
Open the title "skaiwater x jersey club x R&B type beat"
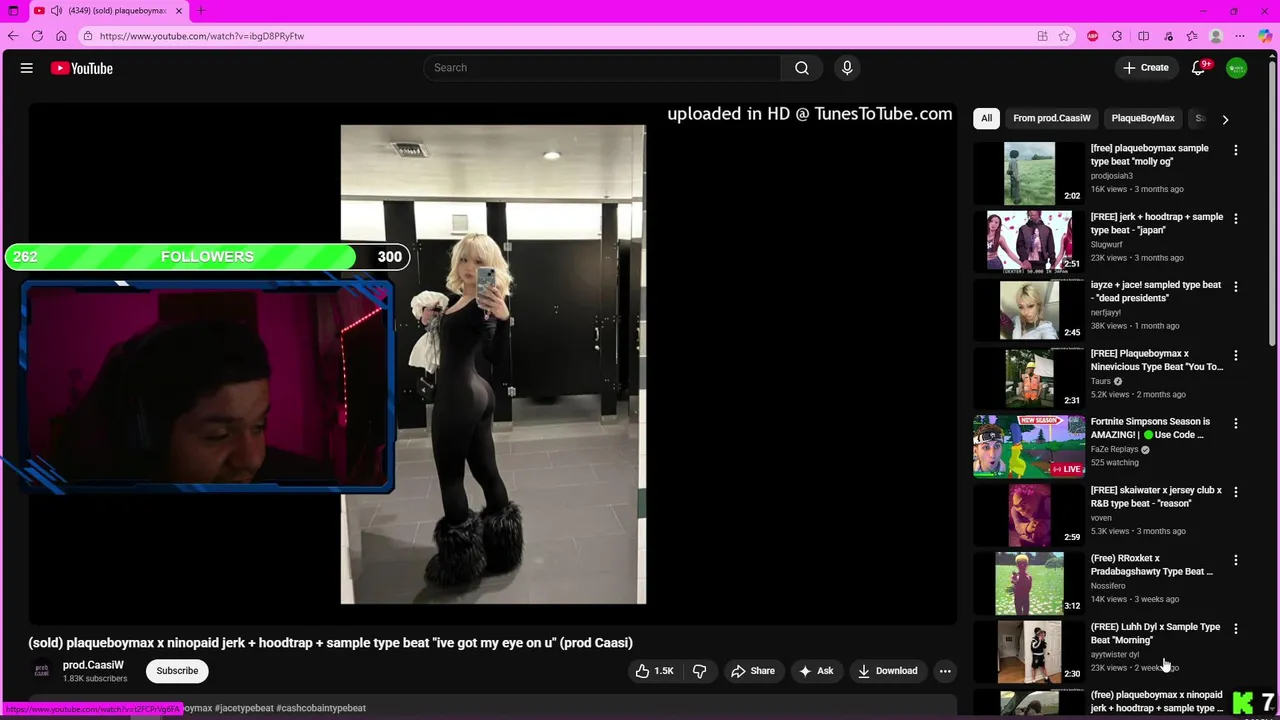point(1156,497)
